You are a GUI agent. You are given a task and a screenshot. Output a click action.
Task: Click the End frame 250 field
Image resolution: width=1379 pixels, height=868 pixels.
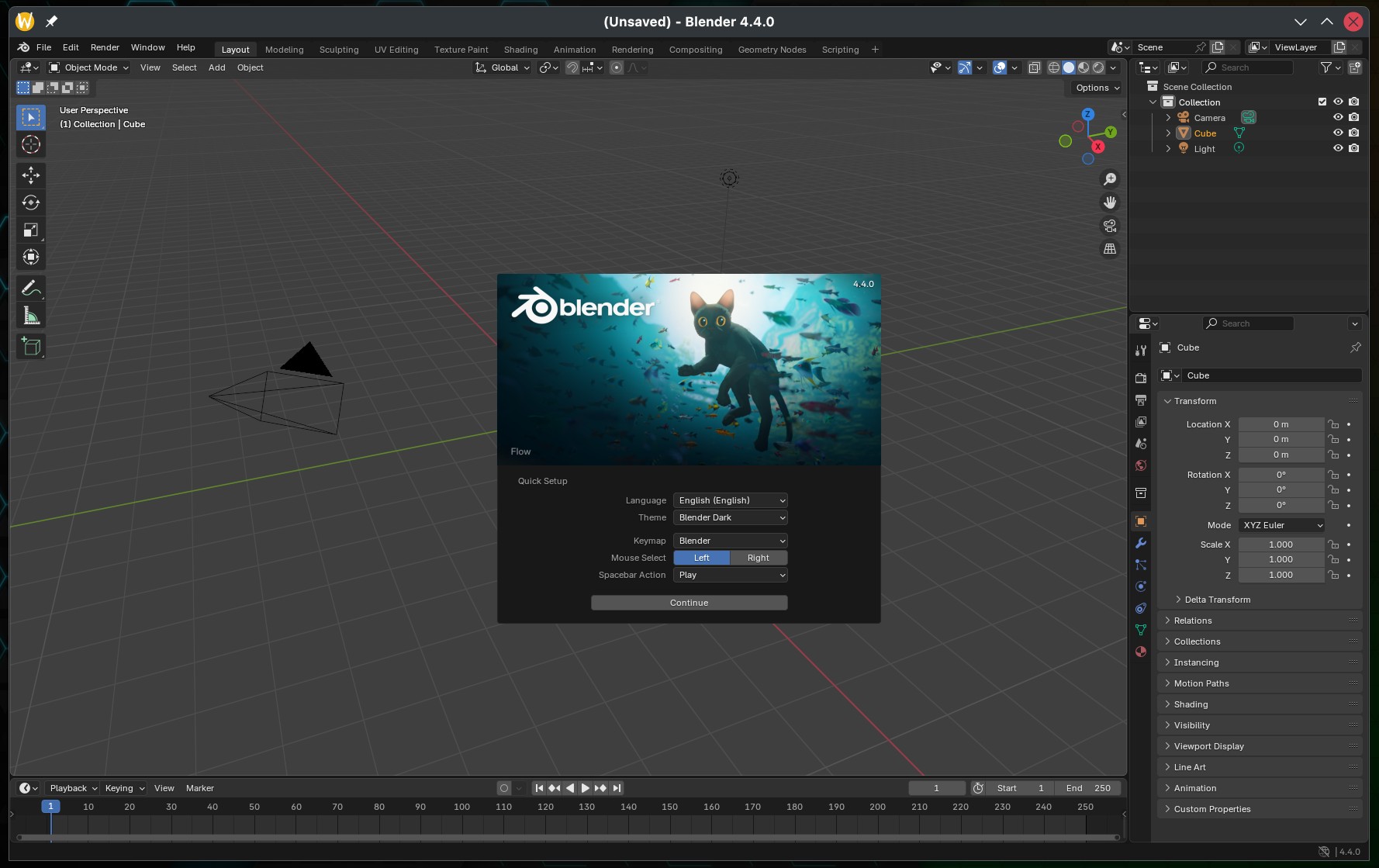[1088, 788]
